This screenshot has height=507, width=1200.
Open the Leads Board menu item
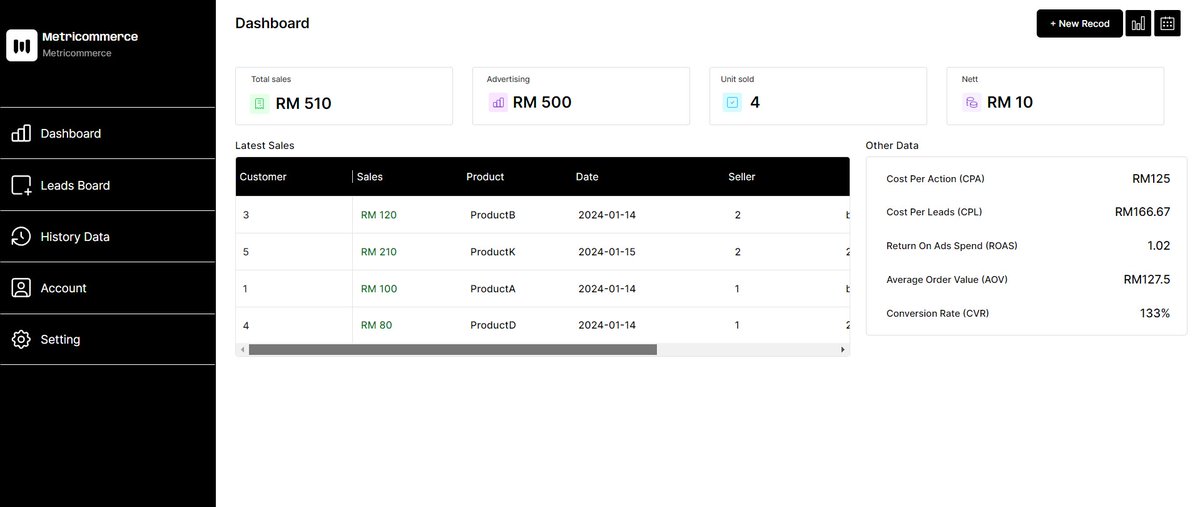(x=108, y=185)
